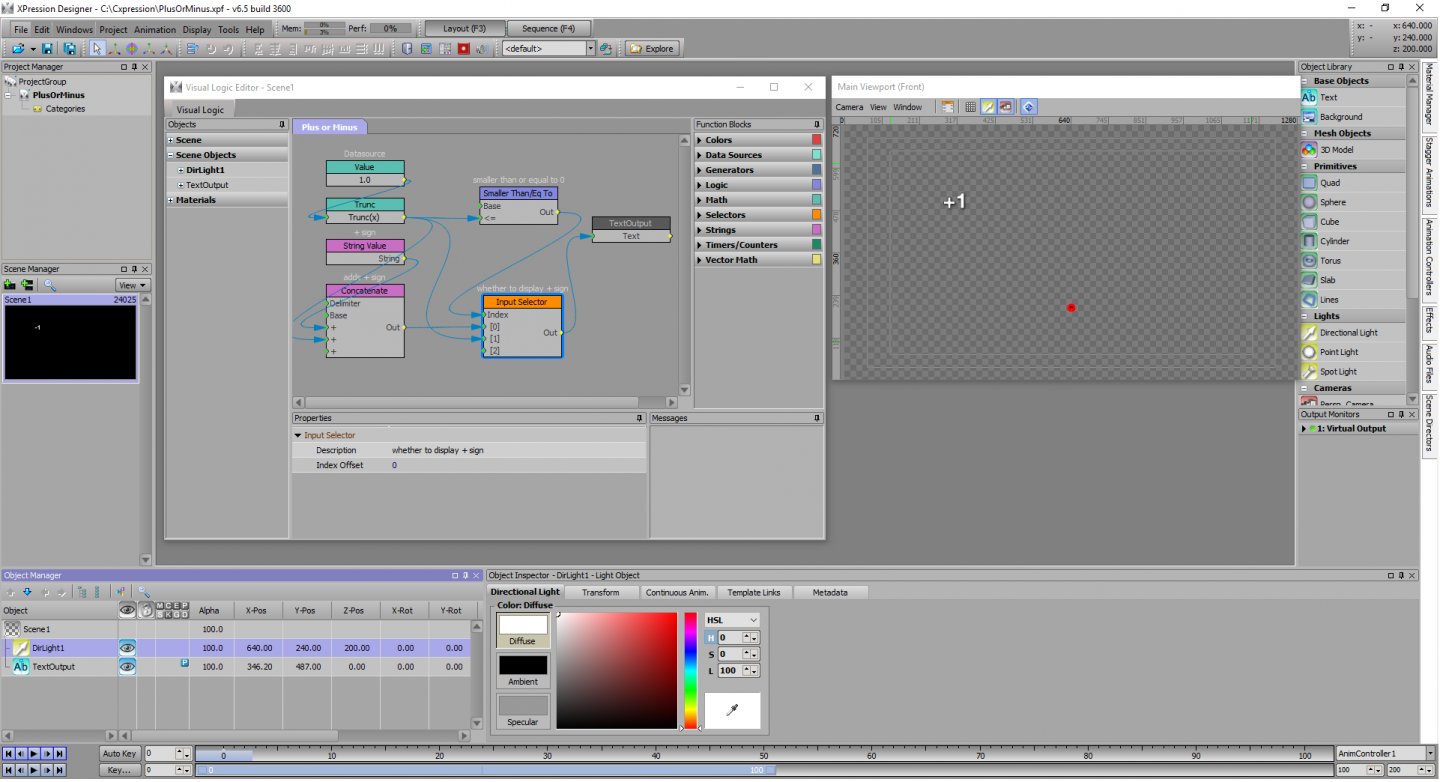
Task: Choose the Torus primitive icon
Action: pos(1309,260)
